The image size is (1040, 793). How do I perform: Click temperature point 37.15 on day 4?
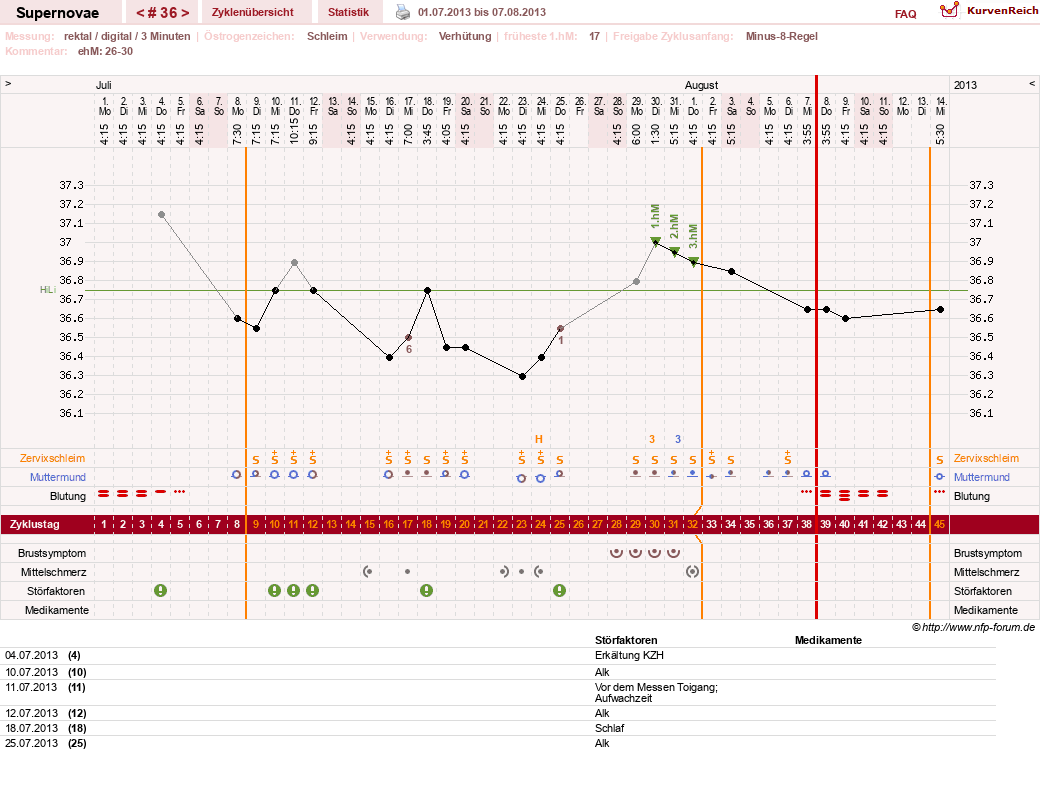(x=161, y=214)
